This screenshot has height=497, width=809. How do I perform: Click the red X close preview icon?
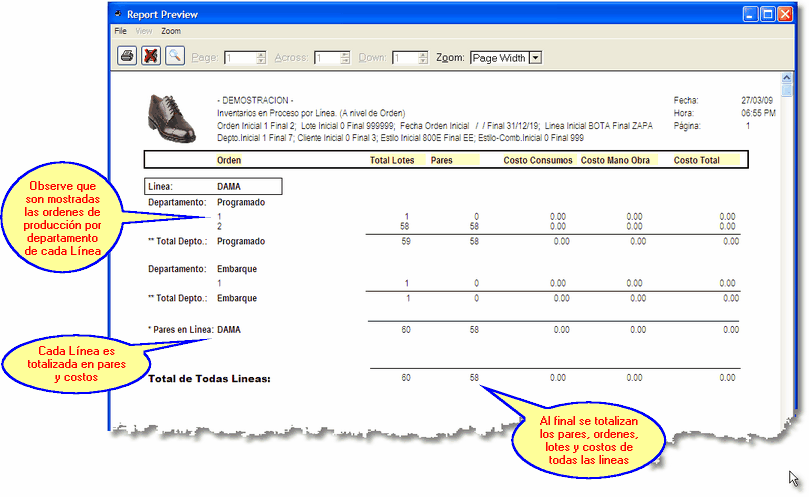click(151, 57)
